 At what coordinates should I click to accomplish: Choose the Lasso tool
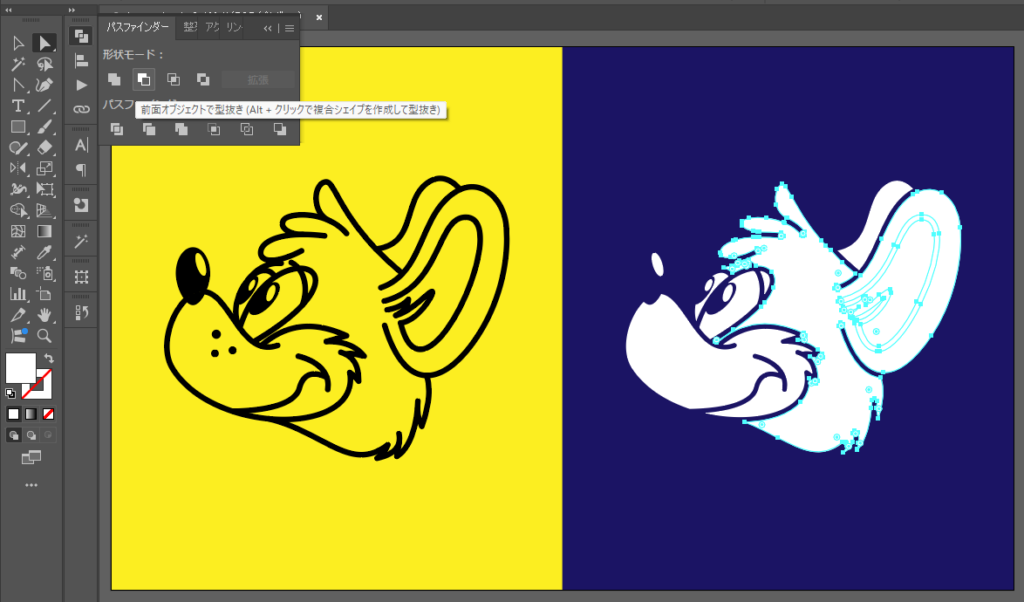(44, 64)
